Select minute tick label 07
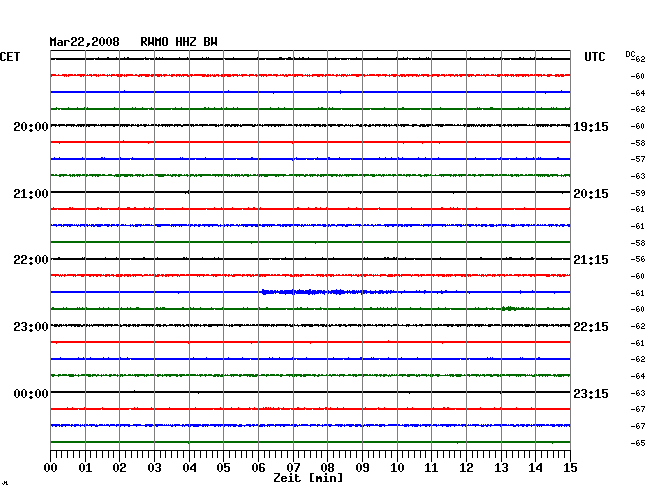Screen dimensions: 650x494 293,468
